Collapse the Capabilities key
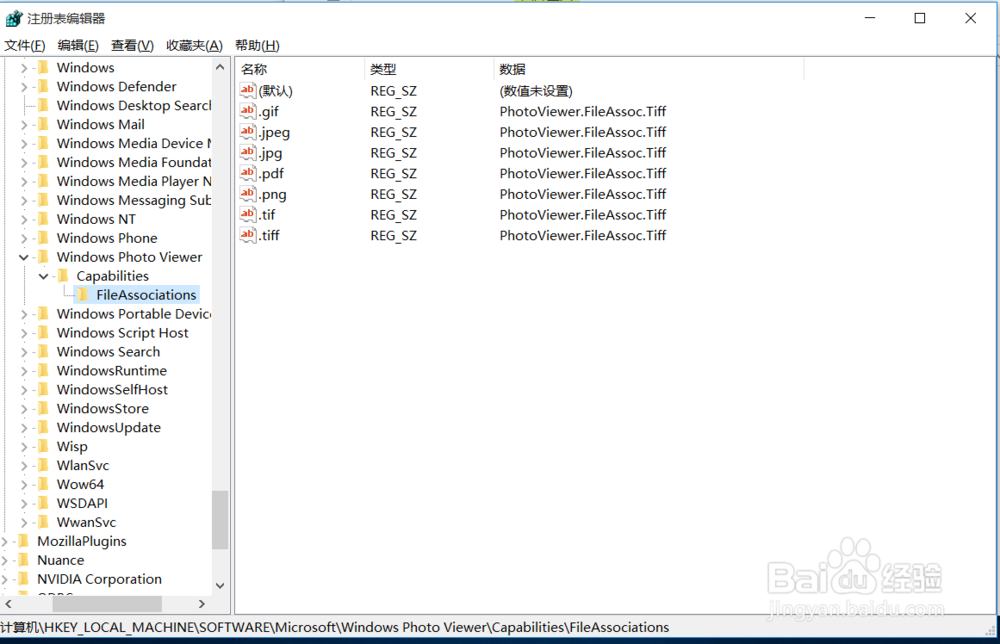The image size is (1000, 644). (42, 275)
